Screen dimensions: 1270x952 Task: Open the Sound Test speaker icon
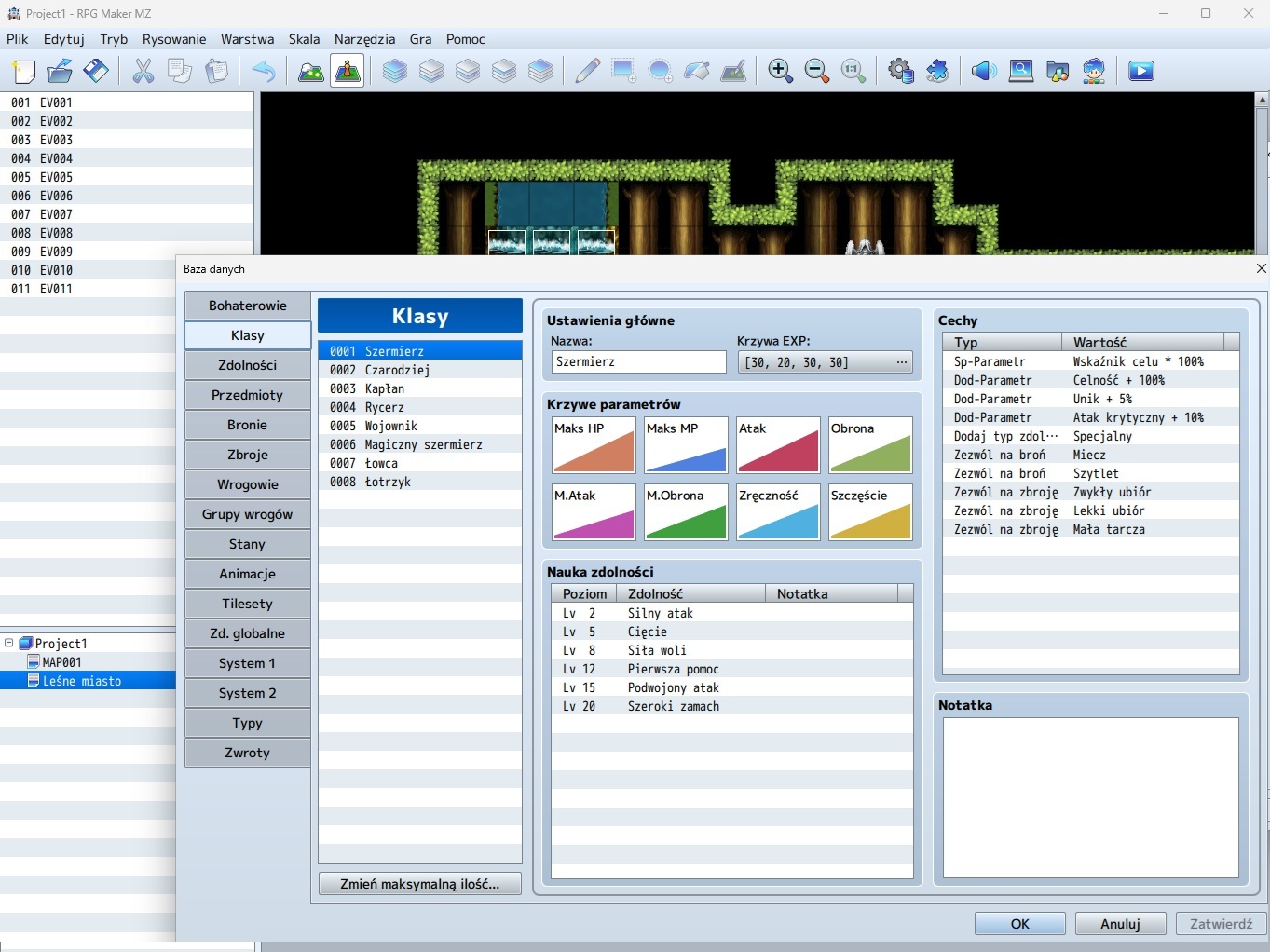[984, 71]
